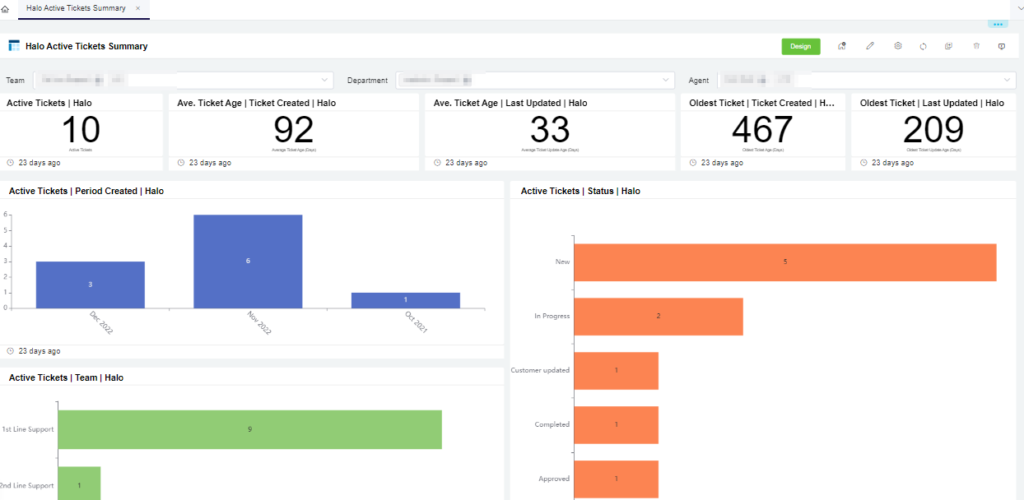Click the Active Tickets value 10
This screenshot has height=500, width=1024.
coord(81,130)
